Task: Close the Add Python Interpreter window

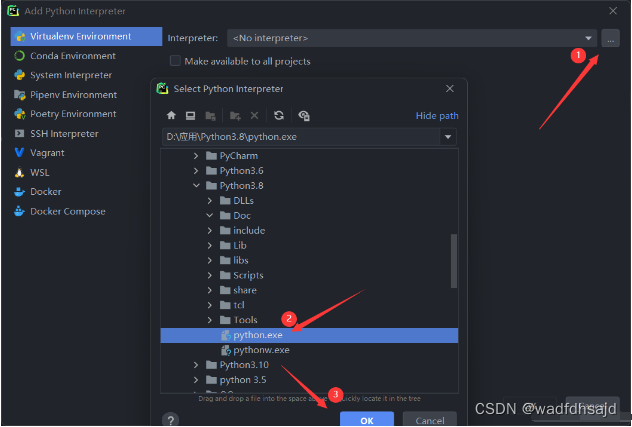Action: click(613, 11)
